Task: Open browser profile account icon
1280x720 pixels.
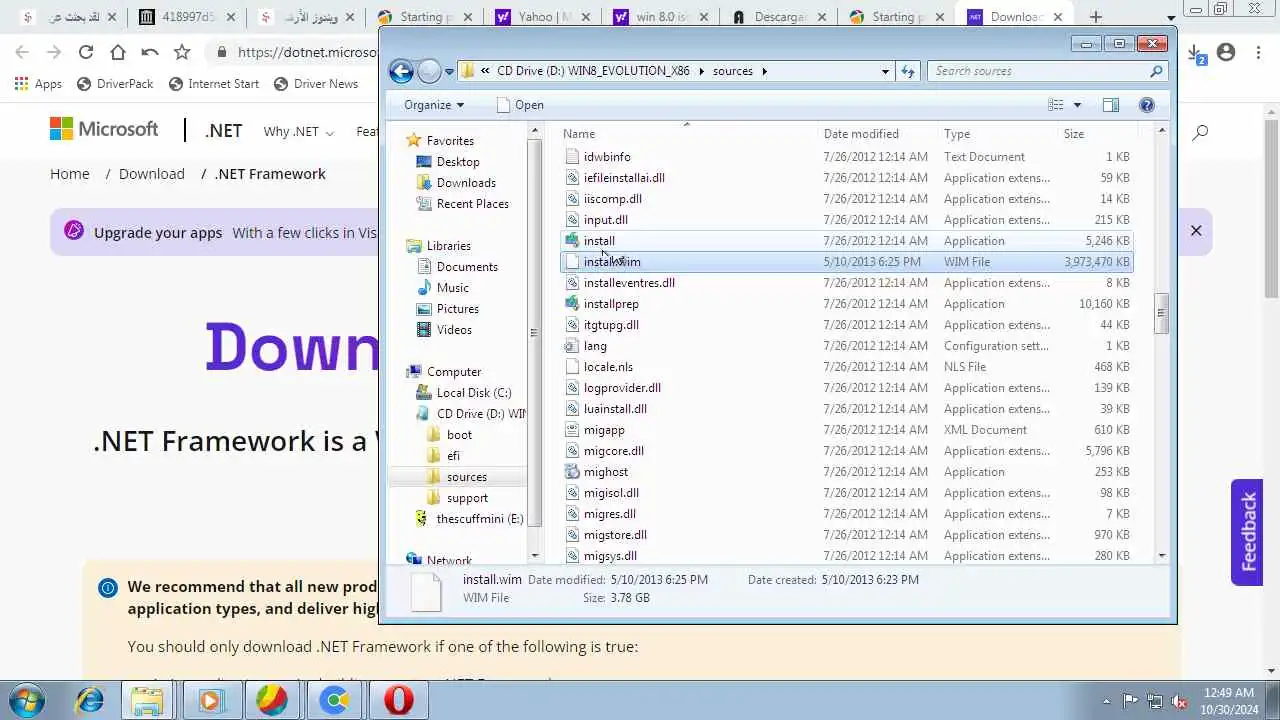Action: [x=1226, y=52]
